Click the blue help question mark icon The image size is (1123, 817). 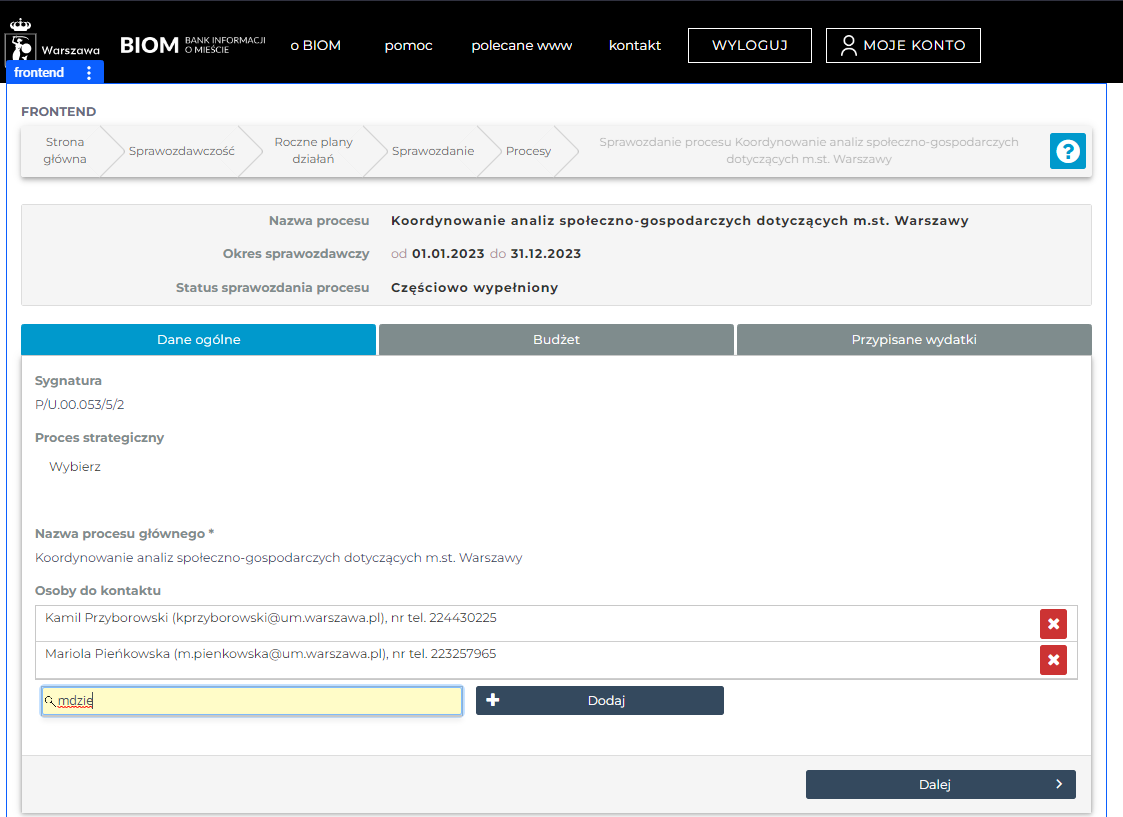click(1067, 151)
